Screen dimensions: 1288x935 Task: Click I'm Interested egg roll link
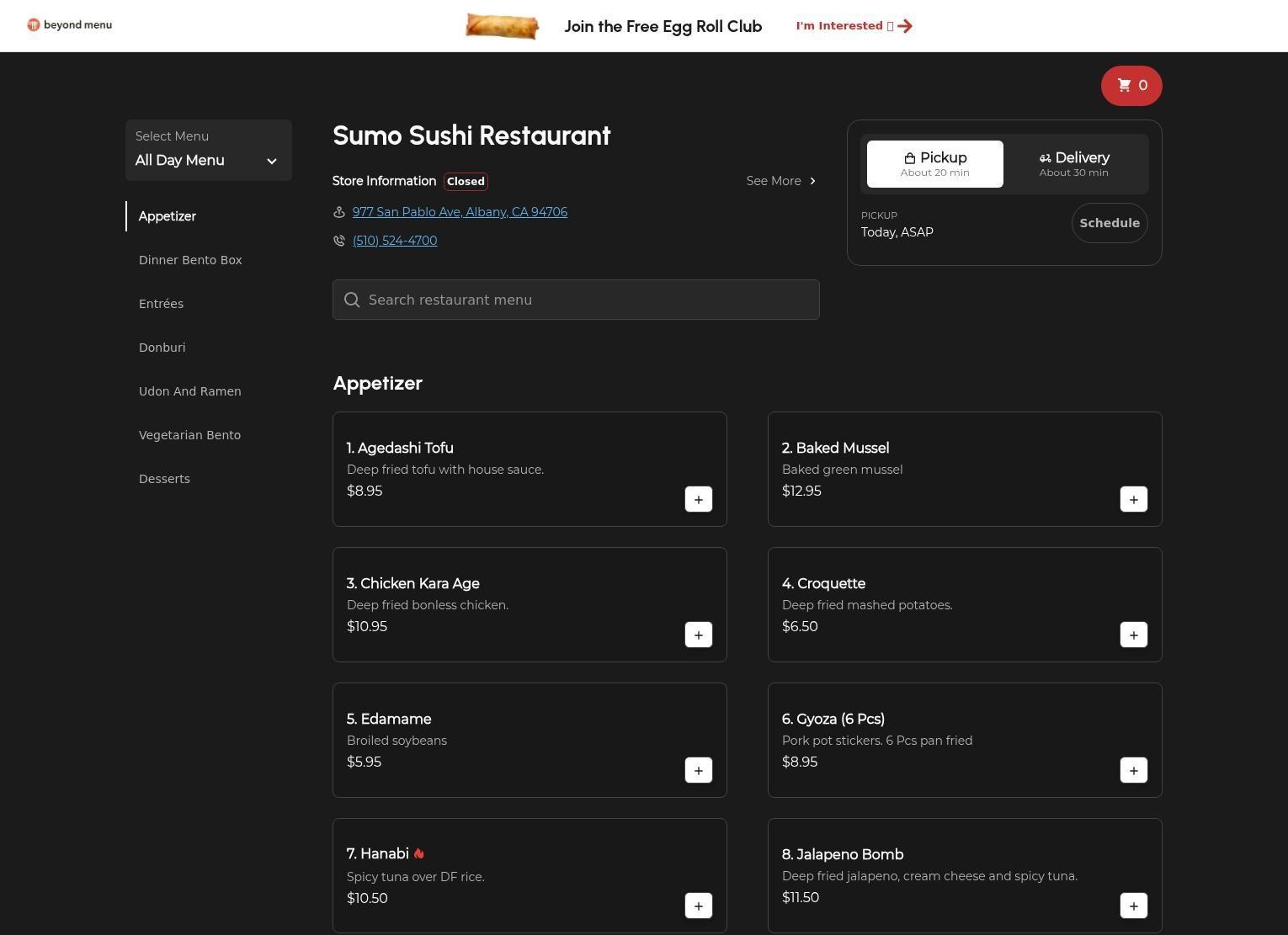point(853,26)
